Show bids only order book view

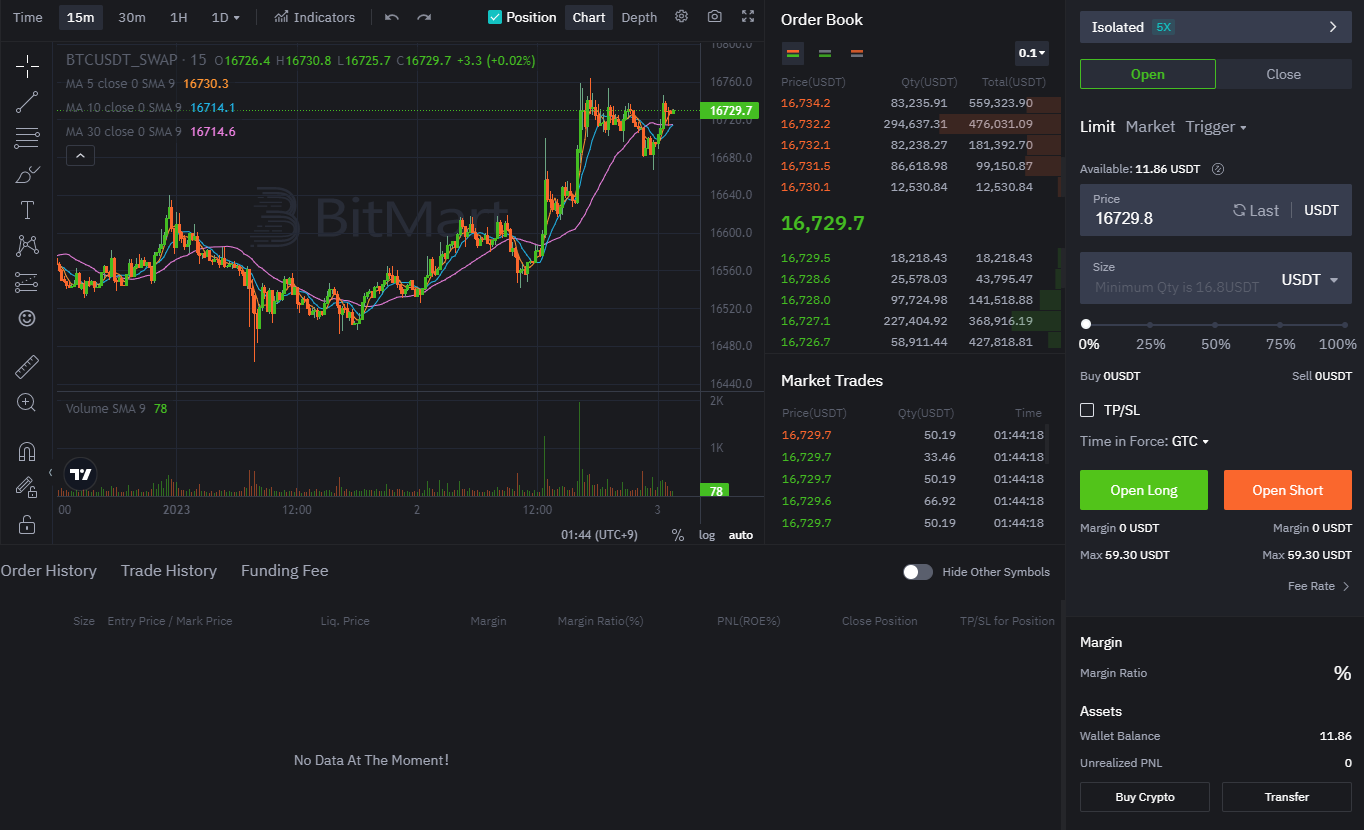pos(825,53)
